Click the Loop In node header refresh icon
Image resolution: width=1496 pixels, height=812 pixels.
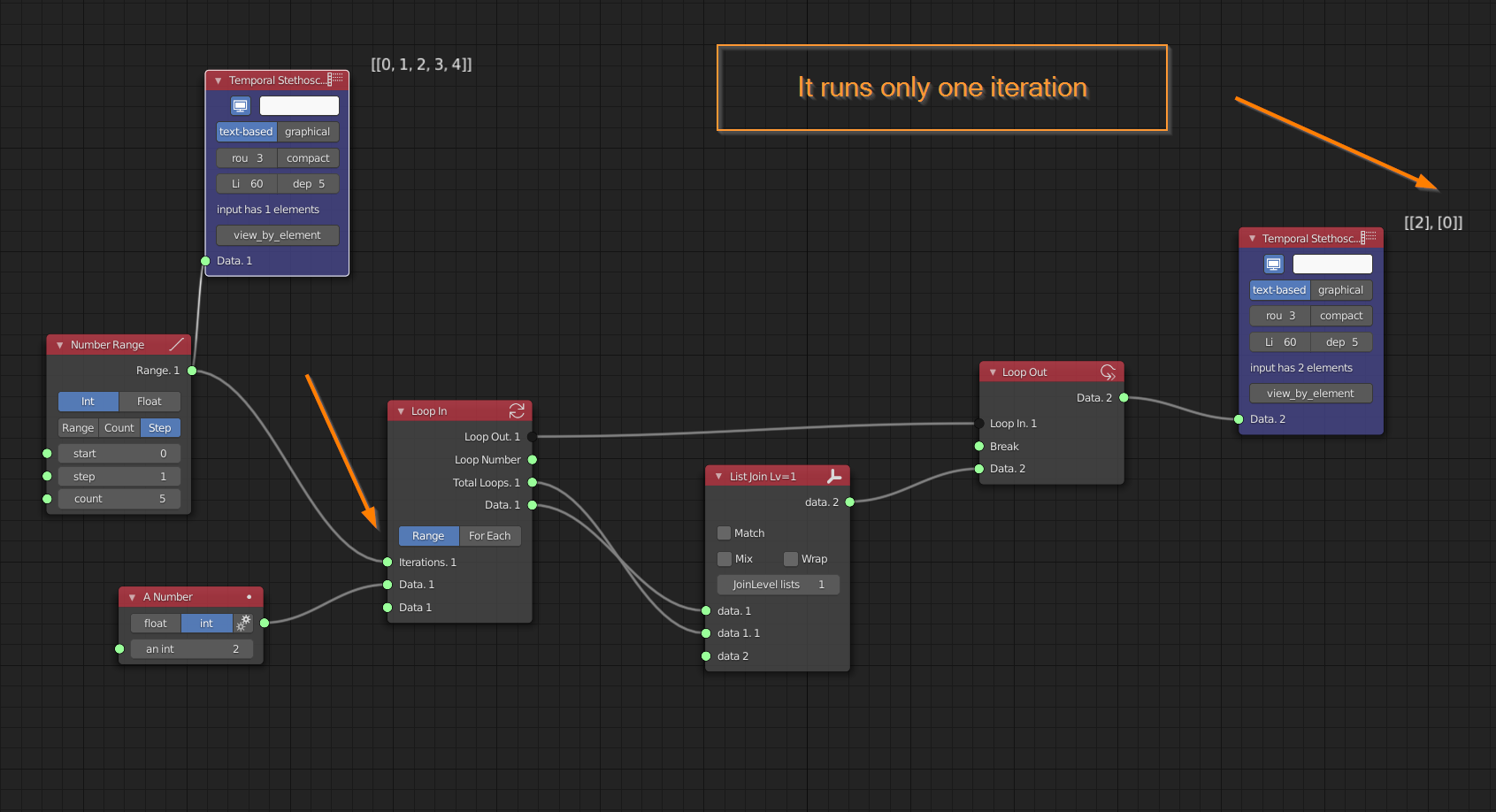[517, 411]
